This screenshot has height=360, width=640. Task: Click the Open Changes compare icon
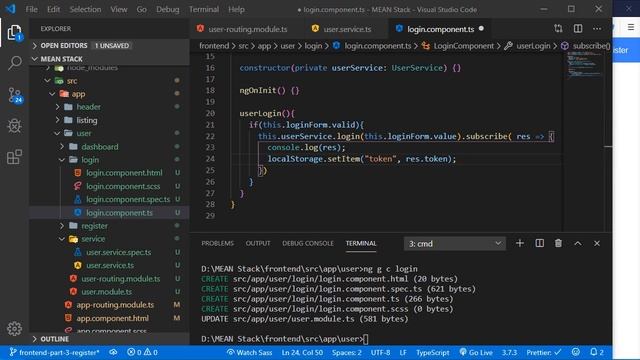point(558,29)
